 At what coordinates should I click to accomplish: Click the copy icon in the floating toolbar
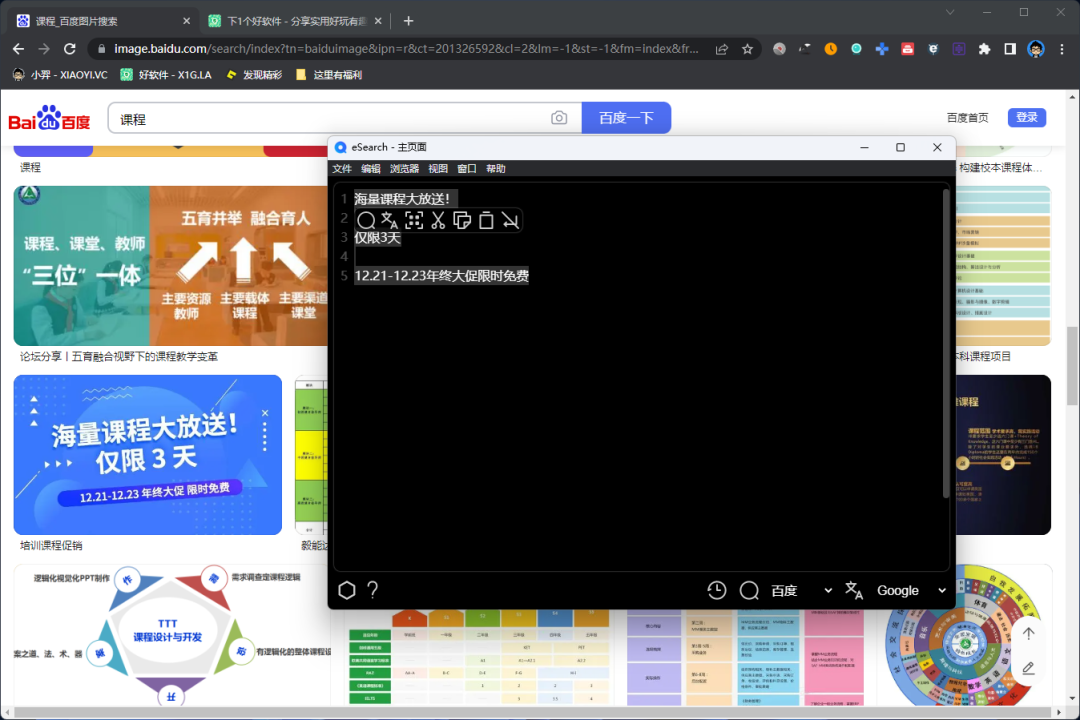(463, 220)
